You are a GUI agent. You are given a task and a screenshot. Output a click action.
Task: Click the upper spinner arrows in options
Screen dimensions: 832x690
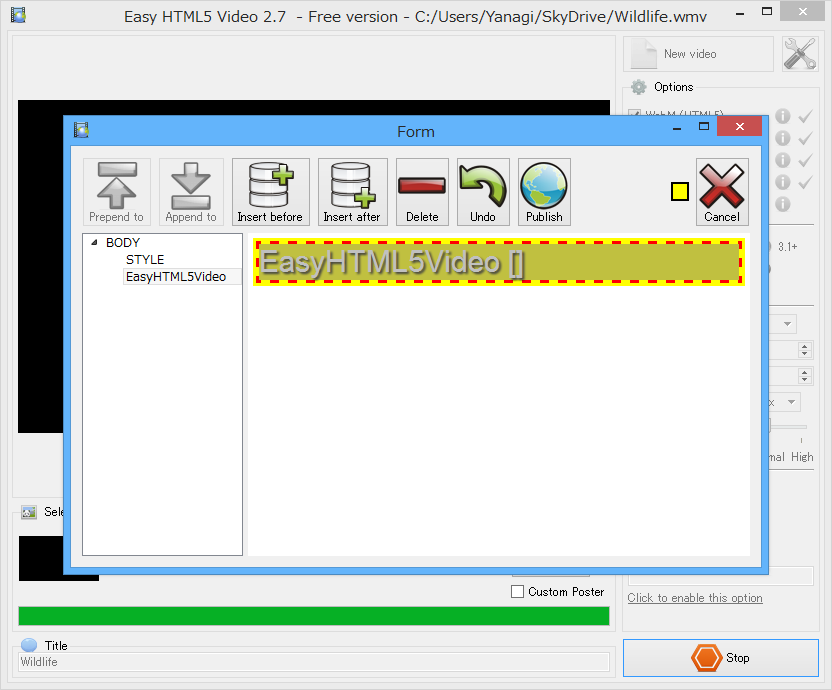pyautogui.click(x=805, y=350)
